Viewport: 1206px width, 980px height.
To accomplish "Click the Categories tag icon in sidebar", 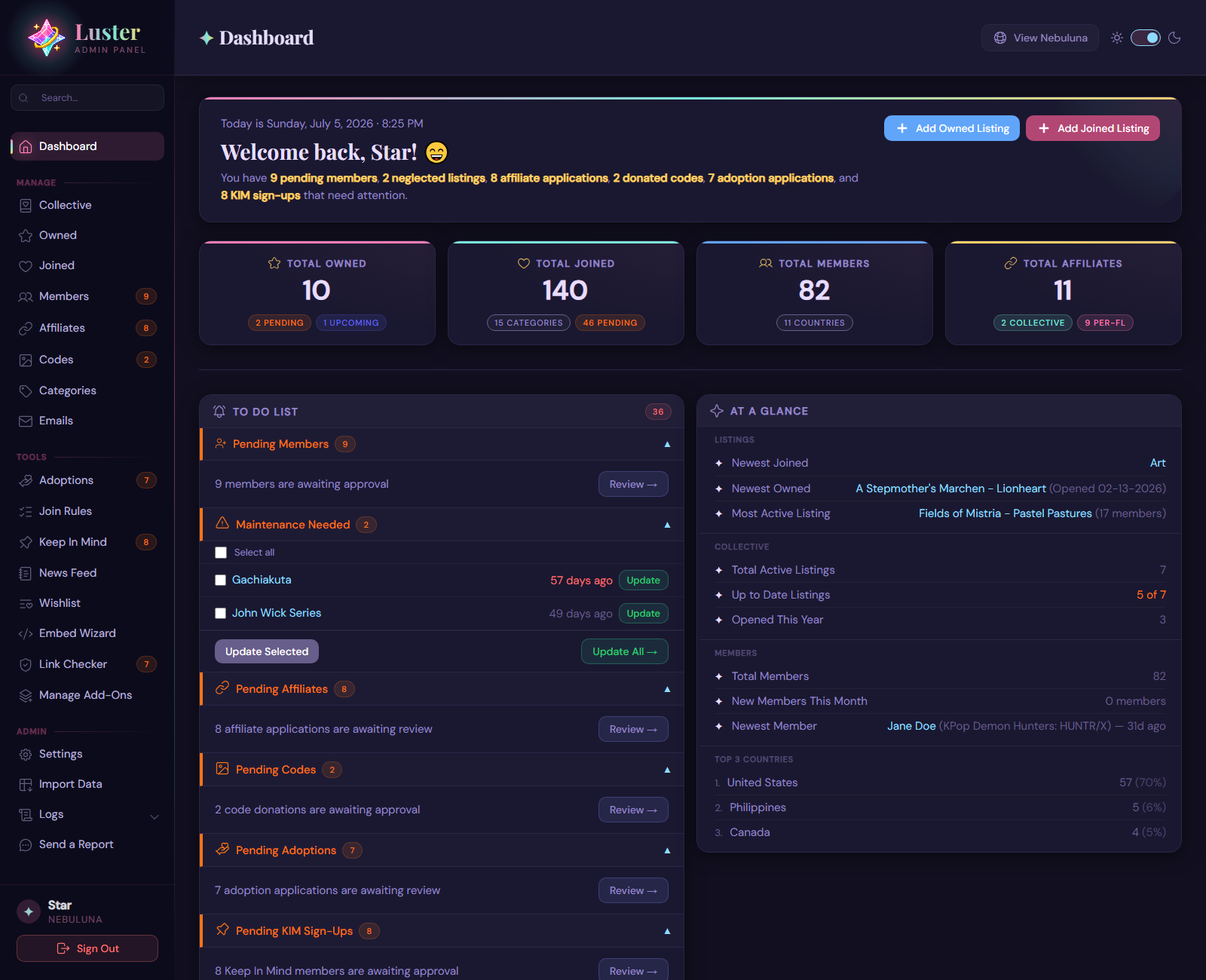I will pos(26,391).
